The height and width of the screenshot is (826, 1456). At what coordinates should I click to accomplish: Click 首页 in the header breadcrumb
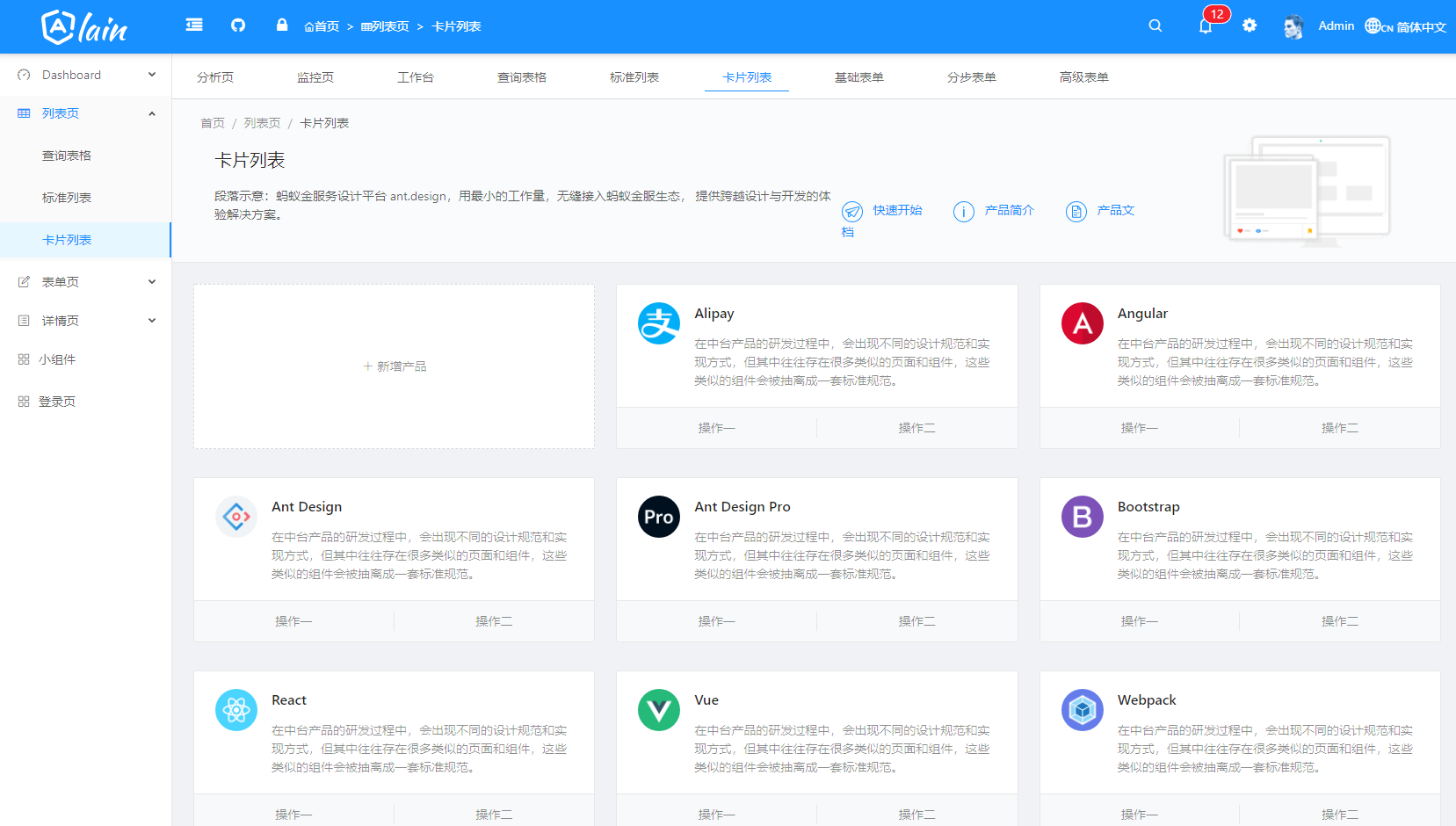click(x=322, y=26)
